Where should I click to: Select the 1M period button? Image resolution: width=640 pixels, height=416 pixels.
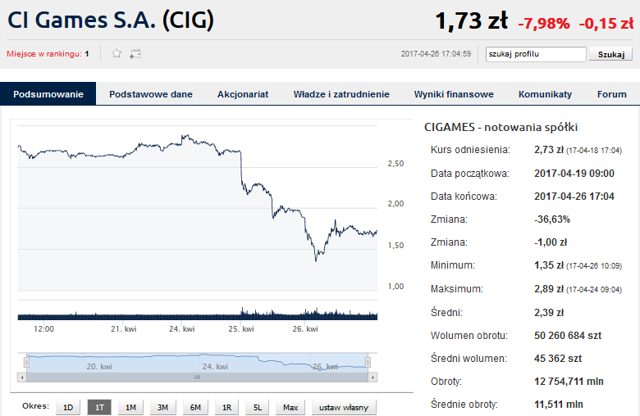pyautogui.click(x=131, y=407)
